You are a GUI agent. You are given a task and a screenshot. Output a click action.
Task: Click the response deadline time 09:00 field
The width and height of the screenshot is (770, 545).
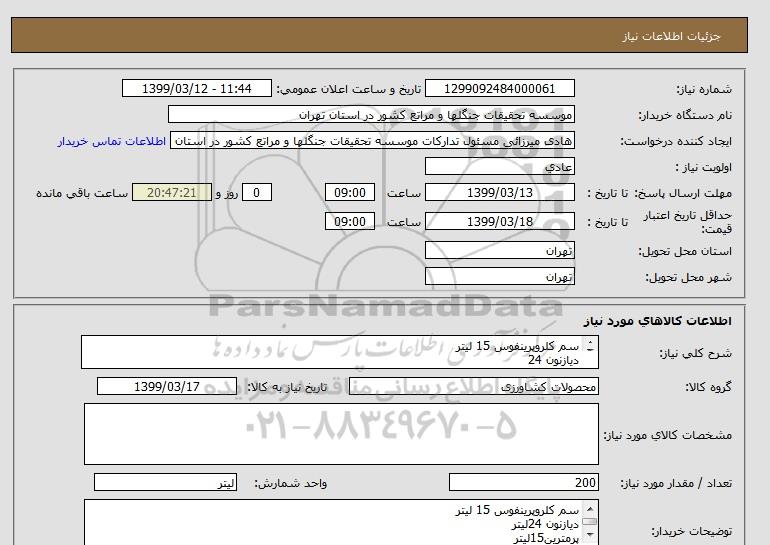350,192
